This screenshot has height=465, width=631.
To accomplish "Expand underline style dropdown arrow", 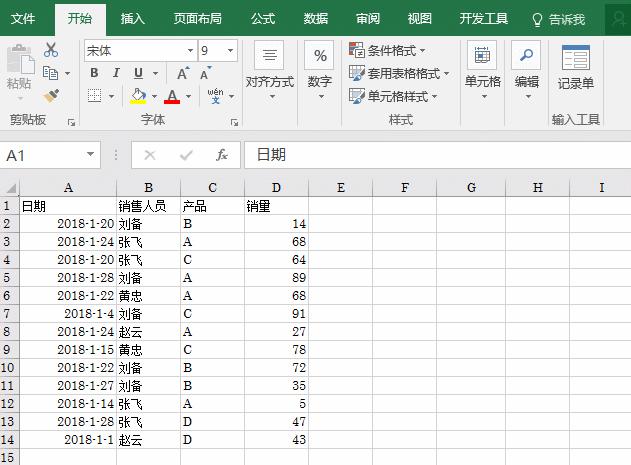I will click(155, 73).
